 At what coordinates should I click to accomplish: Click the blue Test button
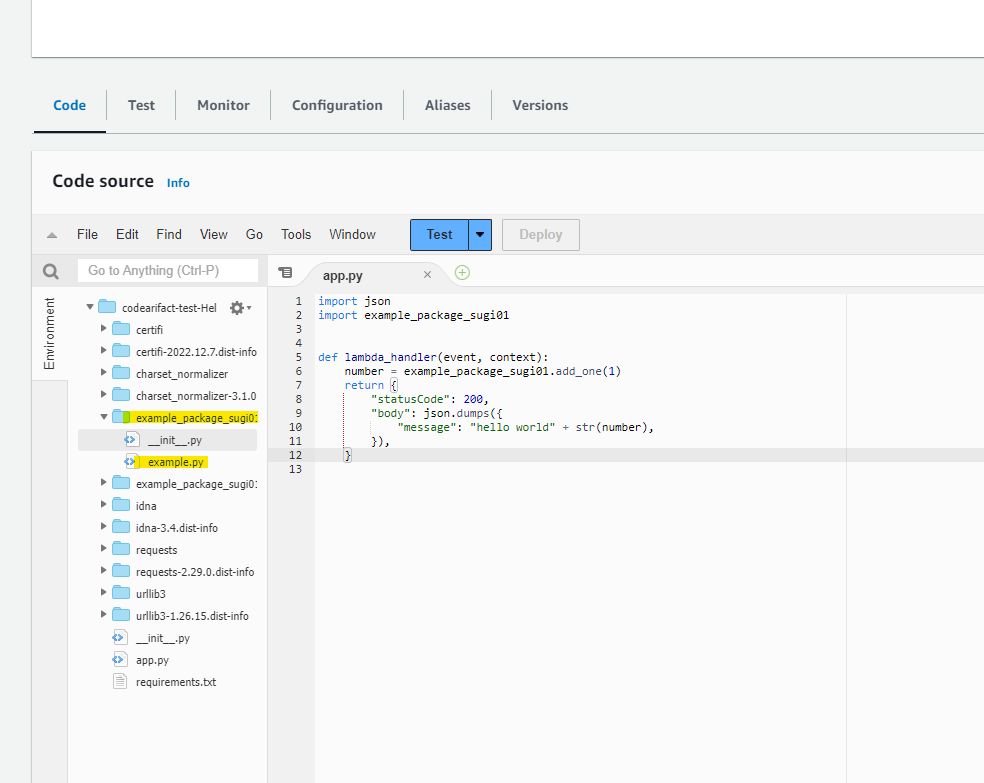click(439, 235)
